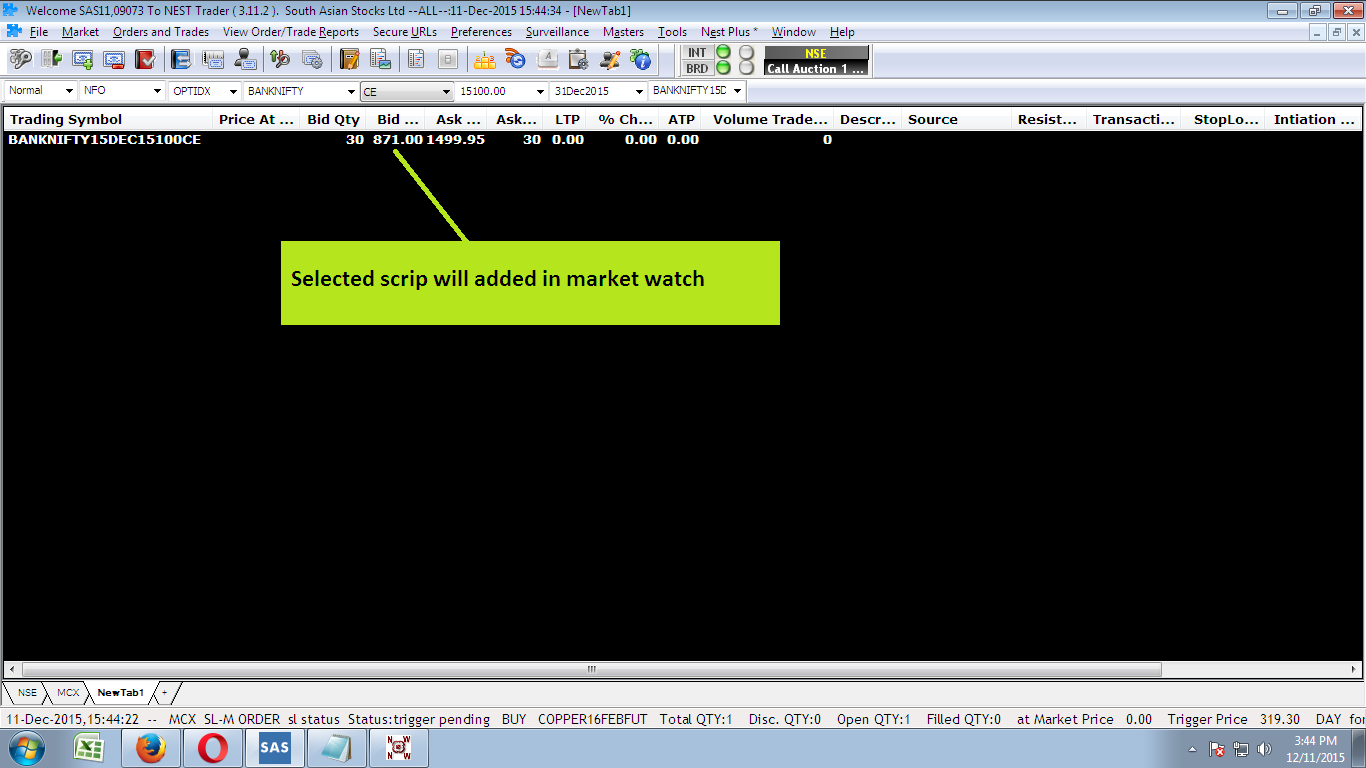Image resolution: width=1366 pixels, height=768 pixels.
Task: Open Opera from the Windows taskbar
Action: coord(212,748)
